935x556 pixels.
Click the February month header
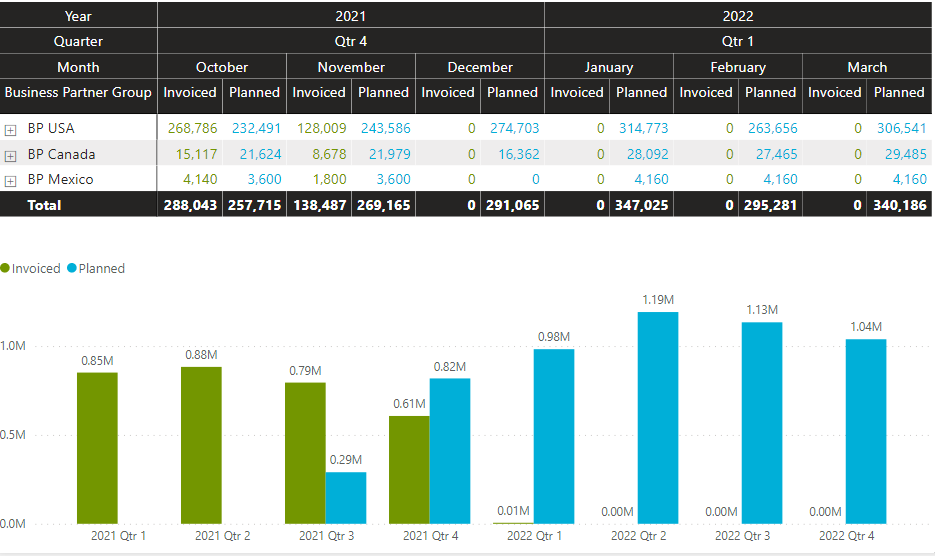point(738,67)
